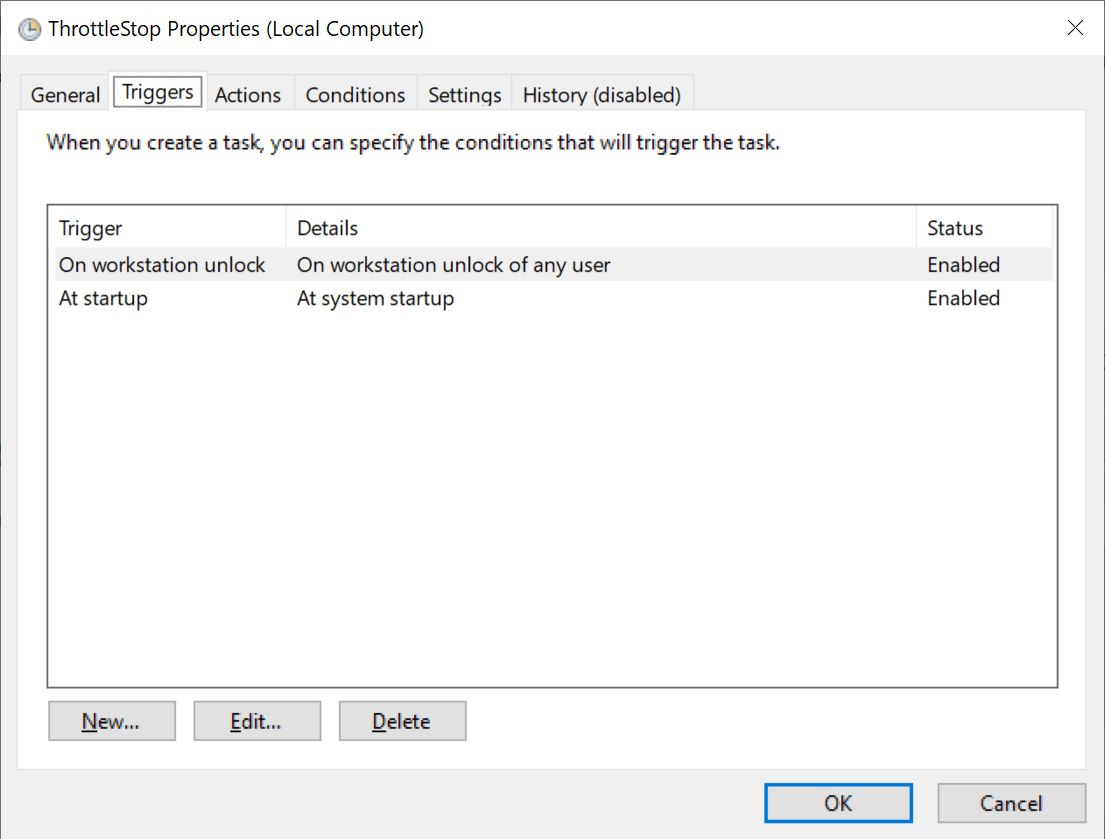1105x839 pixels.
Task: Click Enabled status of workstation unlock trigger
Action: [963, 265]
